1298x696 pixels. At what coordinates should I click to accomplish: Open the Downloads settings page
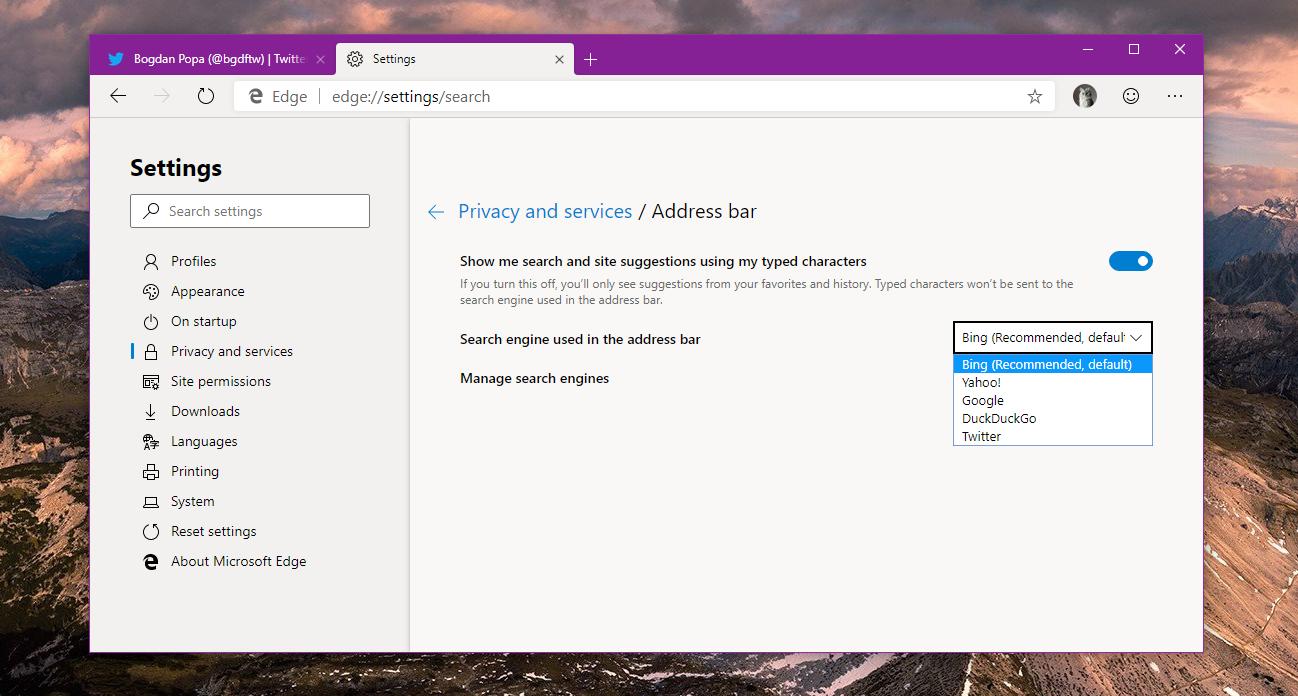205,411
